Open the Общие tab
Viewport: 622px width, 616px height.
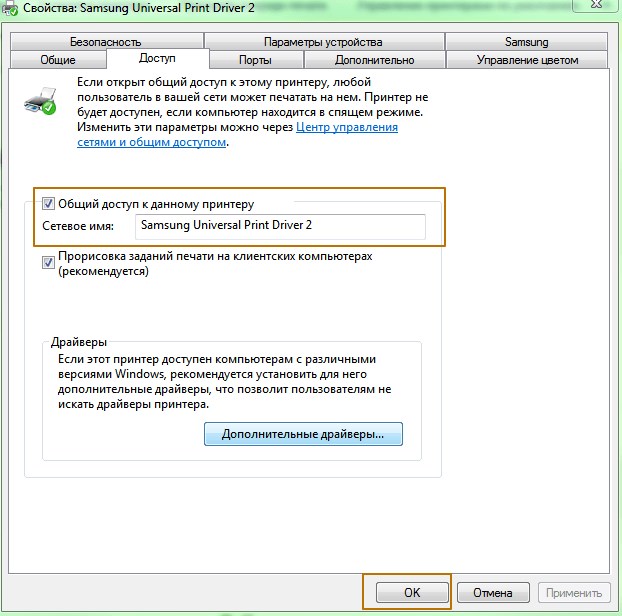tap(58, 60)
